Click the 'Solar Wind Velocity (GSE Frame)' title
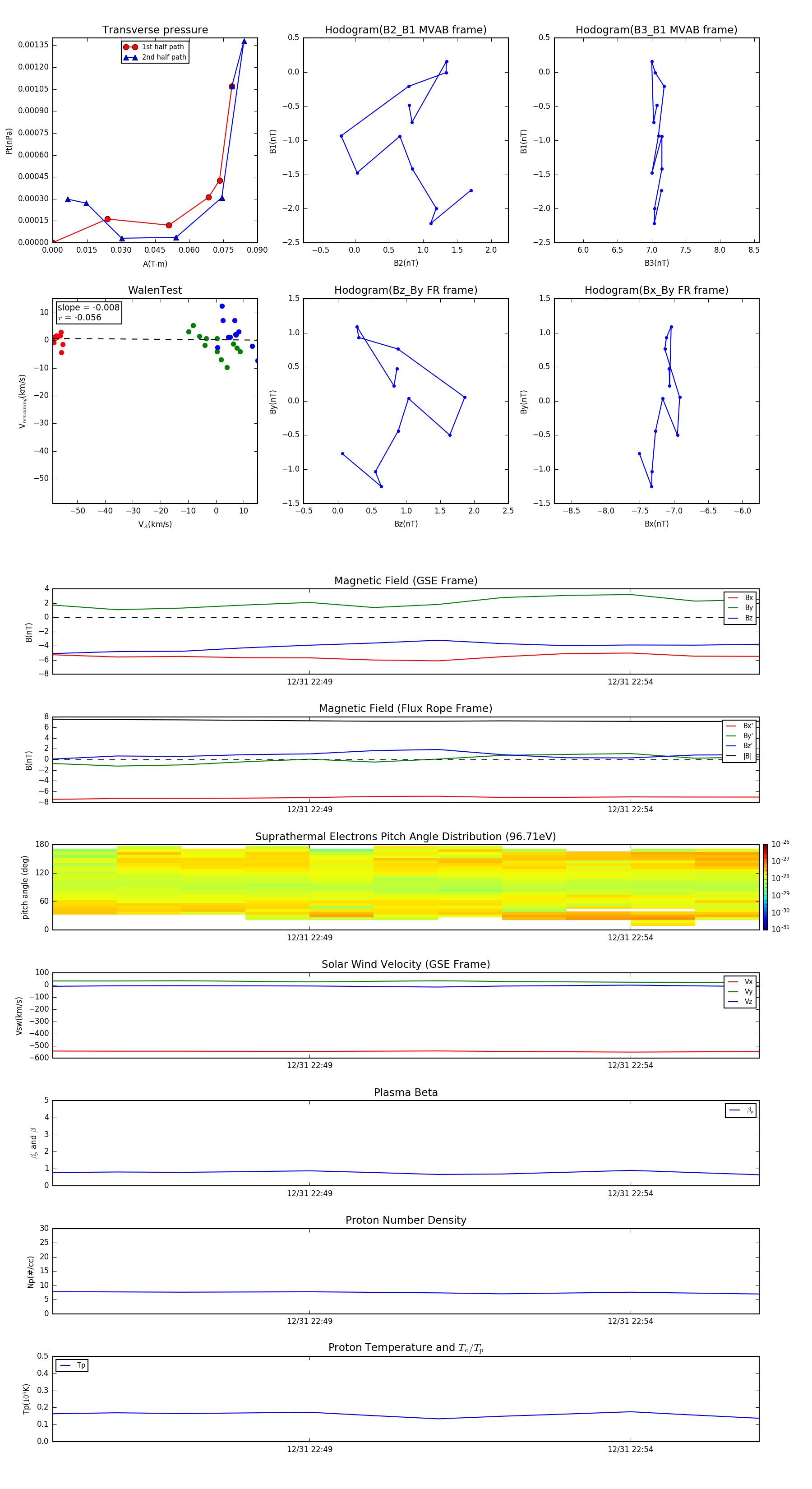Screen dimensions: 812x1489 pyautogui.click(x=406, y=964)
